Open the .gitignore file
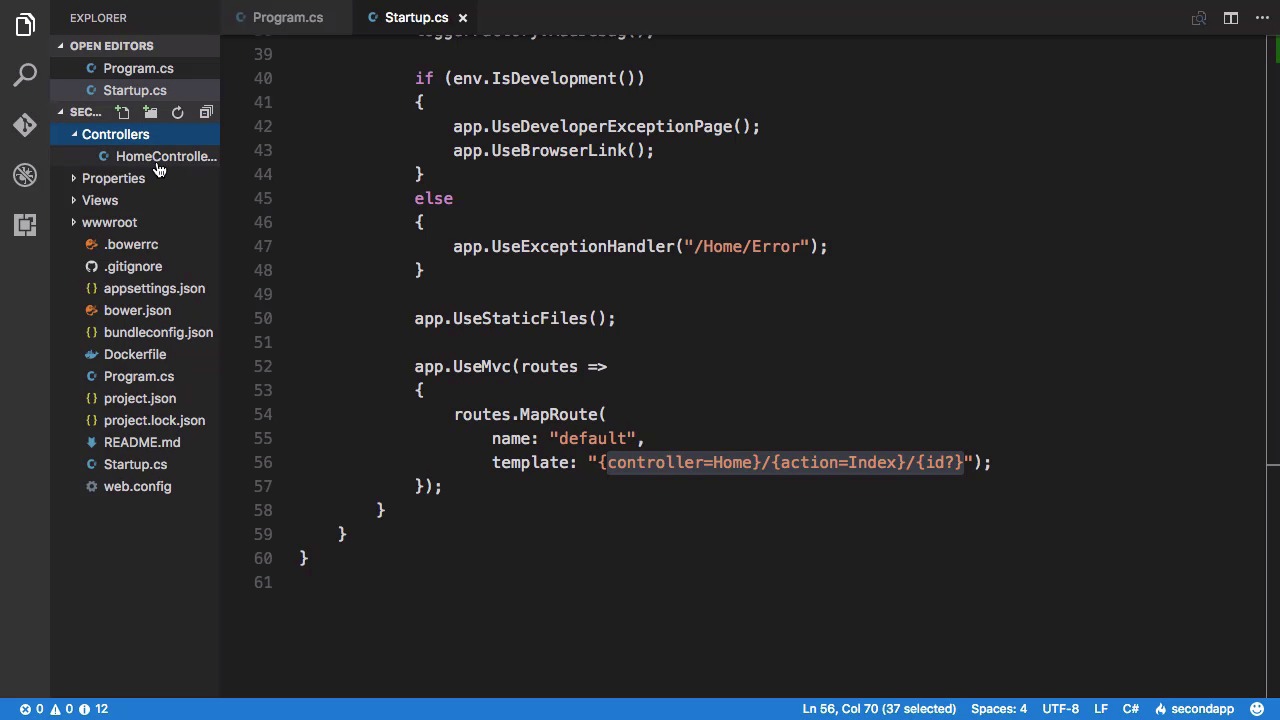The image size is (1280, 720). (x=134, y=266)
